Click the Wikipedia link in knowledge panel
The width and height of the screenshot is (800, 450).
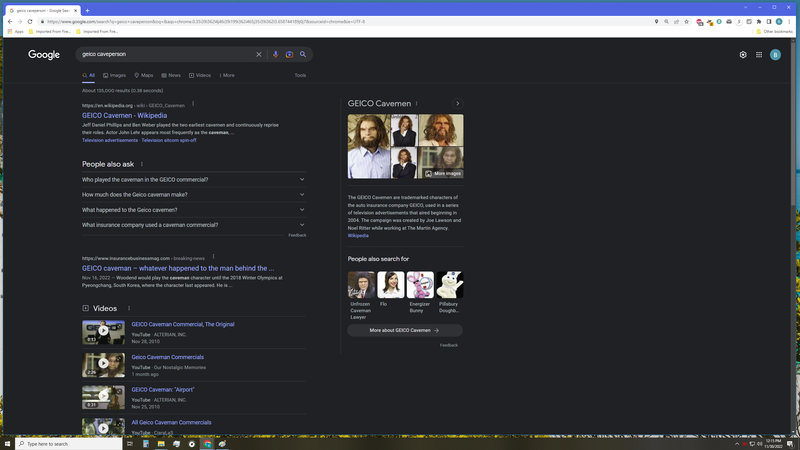(358, 236)
